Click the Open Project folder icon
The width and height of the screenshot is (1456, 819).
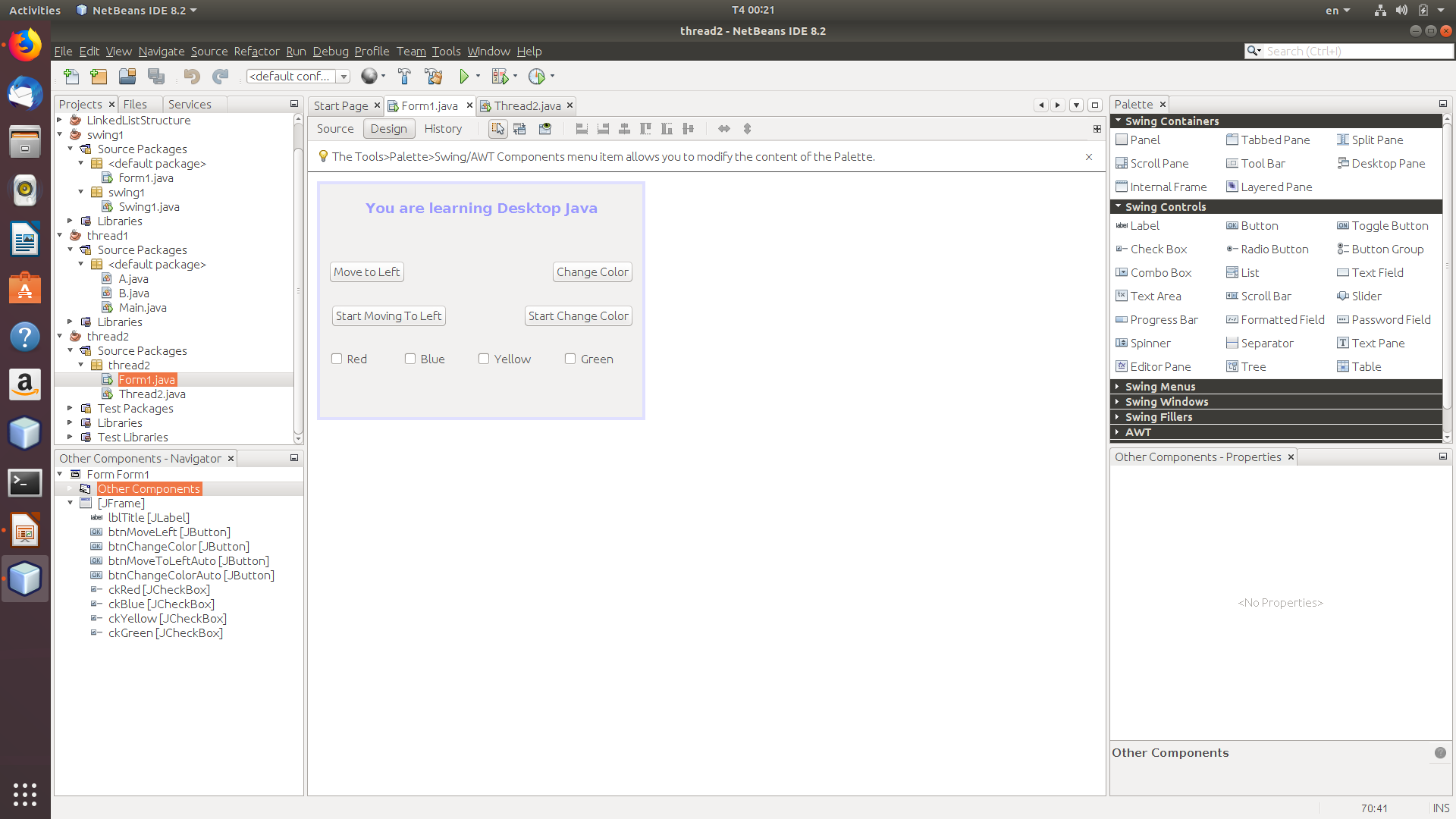click(127, 77)
